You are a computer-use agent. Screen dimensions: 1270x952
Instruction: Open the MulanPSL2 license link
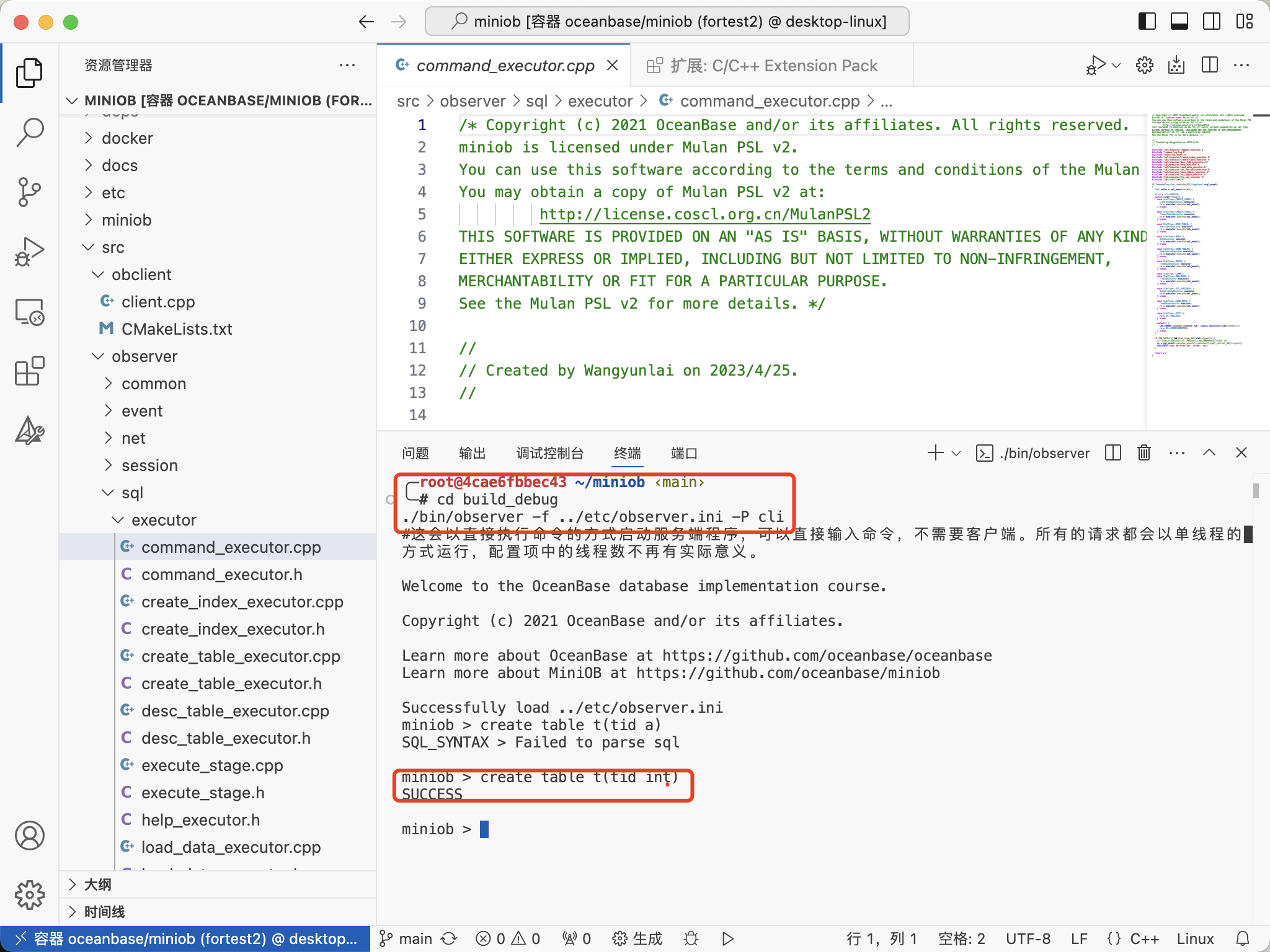click(704, 214)
